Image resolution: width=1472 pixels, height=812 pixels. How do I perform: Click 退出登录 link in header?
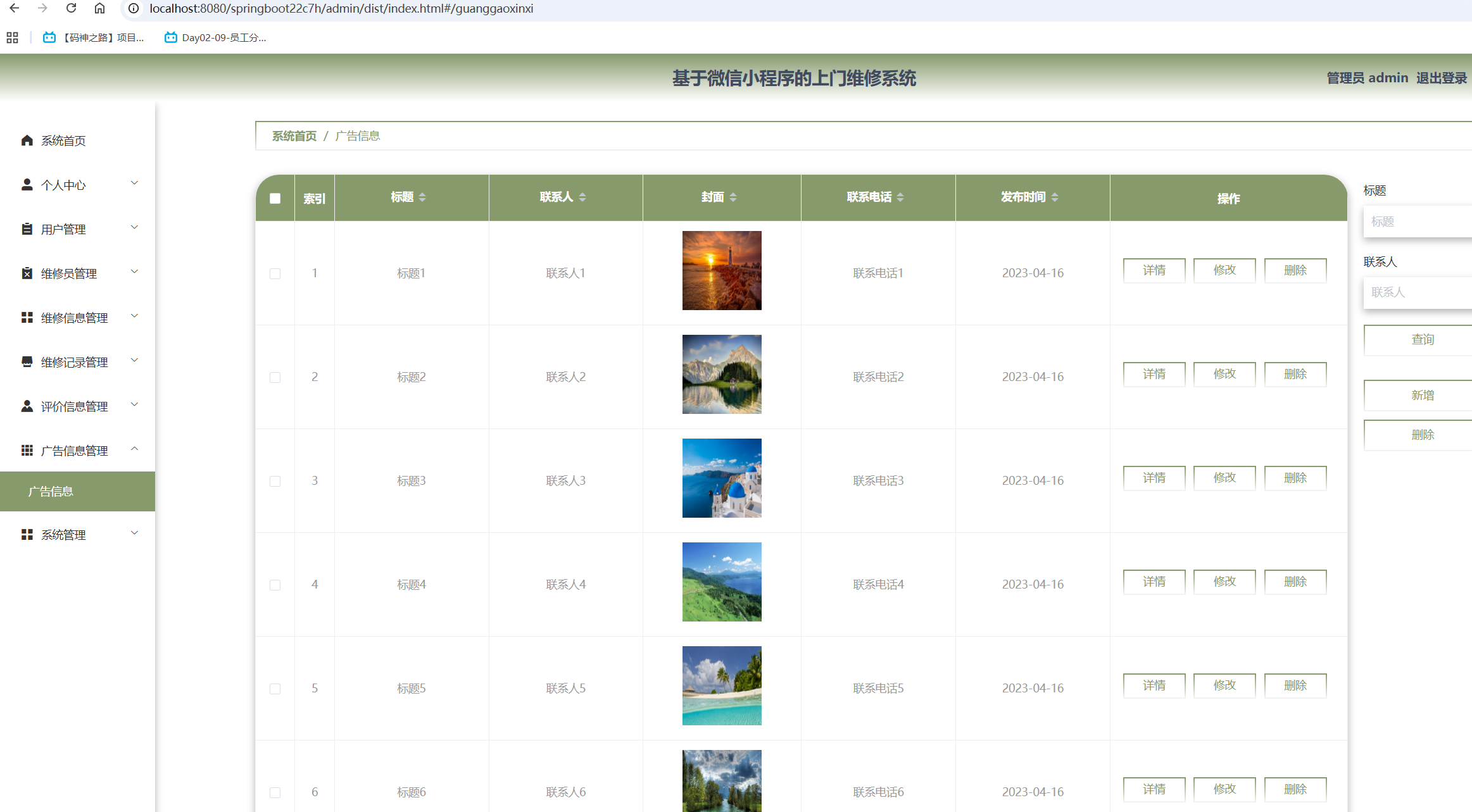(x=1441, y=78)
